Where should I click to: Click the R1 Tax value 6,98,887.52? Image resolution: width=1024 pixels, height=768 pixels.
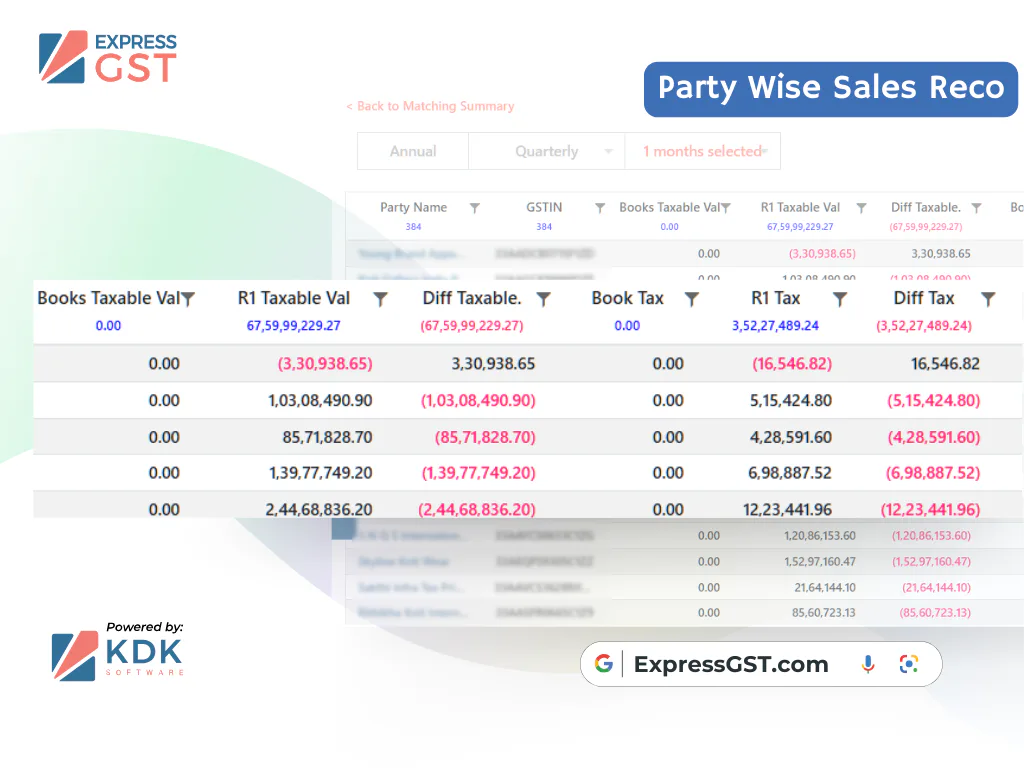coord(790,473)
